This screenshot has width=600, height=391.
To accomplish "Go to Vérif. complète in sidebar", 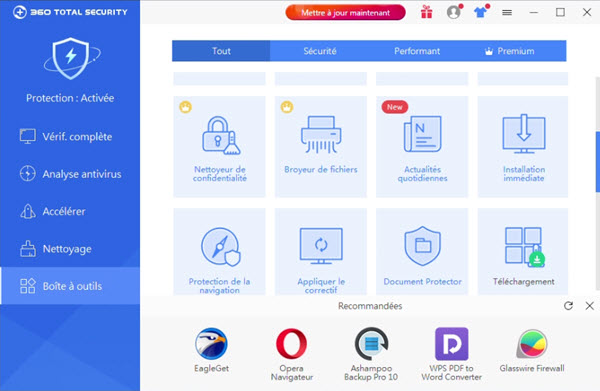I will (x=70, y=137).
